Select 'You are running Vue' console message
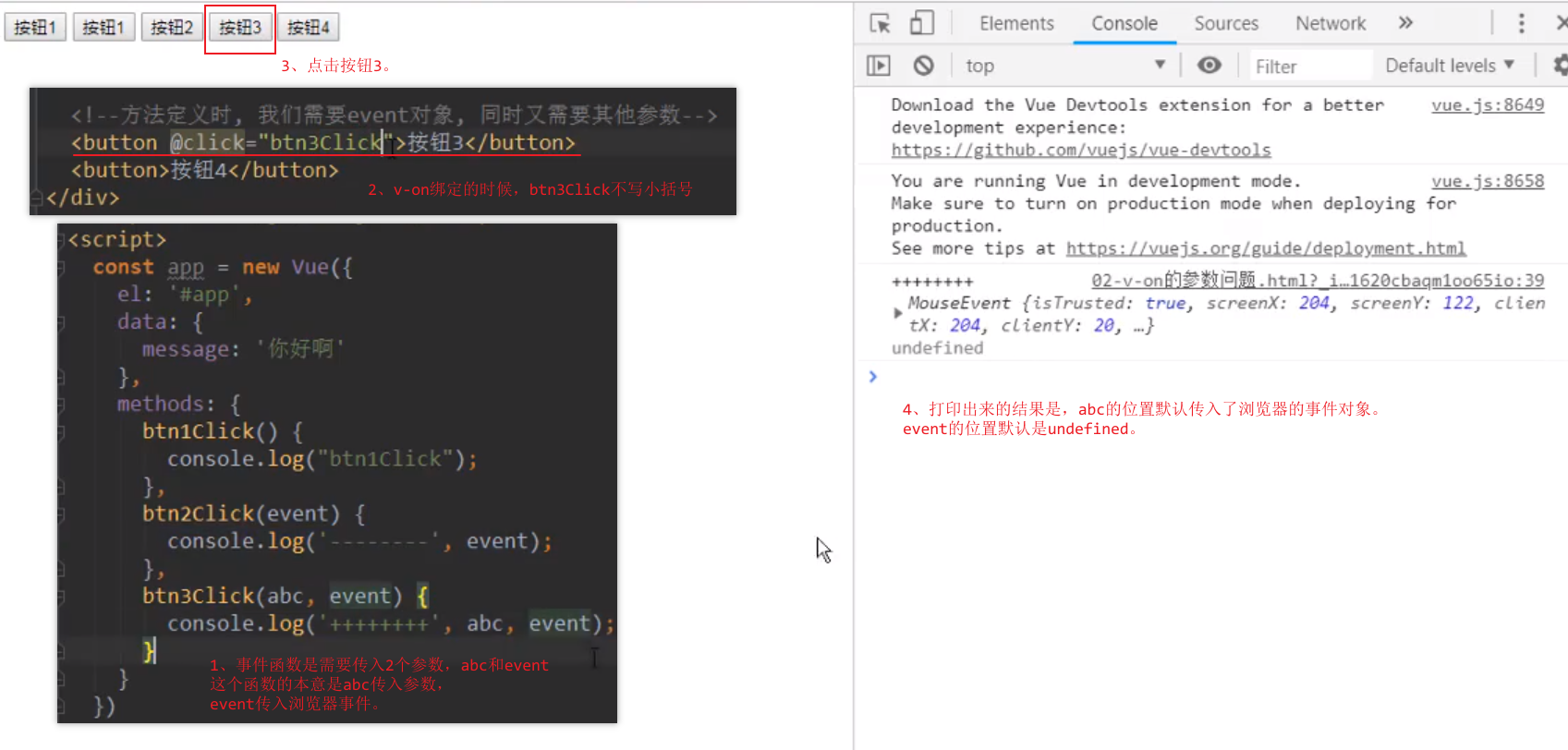1568x750 pixels. coord(1173,214)
